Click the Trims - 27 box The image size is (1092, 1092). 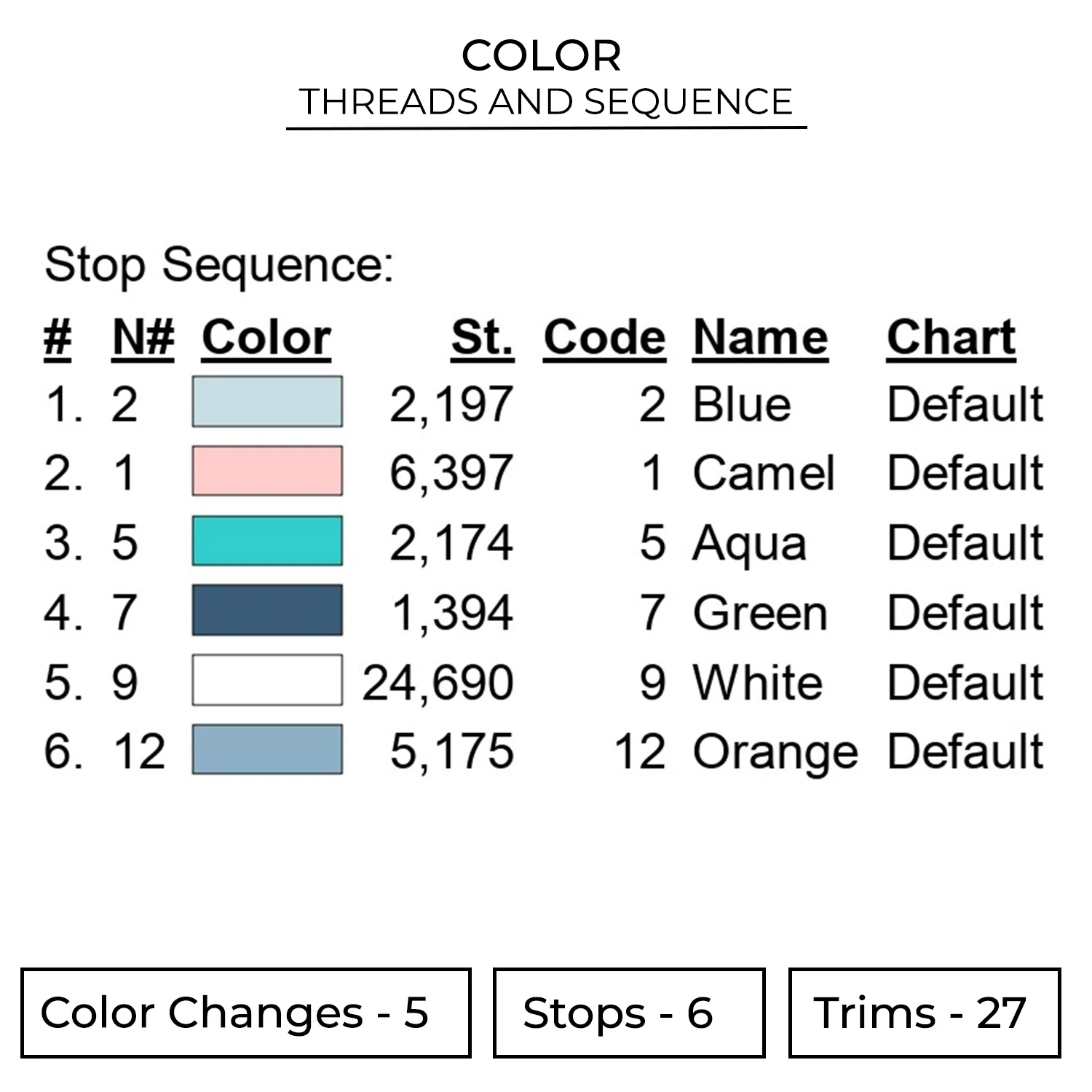tap(925, 1013)
